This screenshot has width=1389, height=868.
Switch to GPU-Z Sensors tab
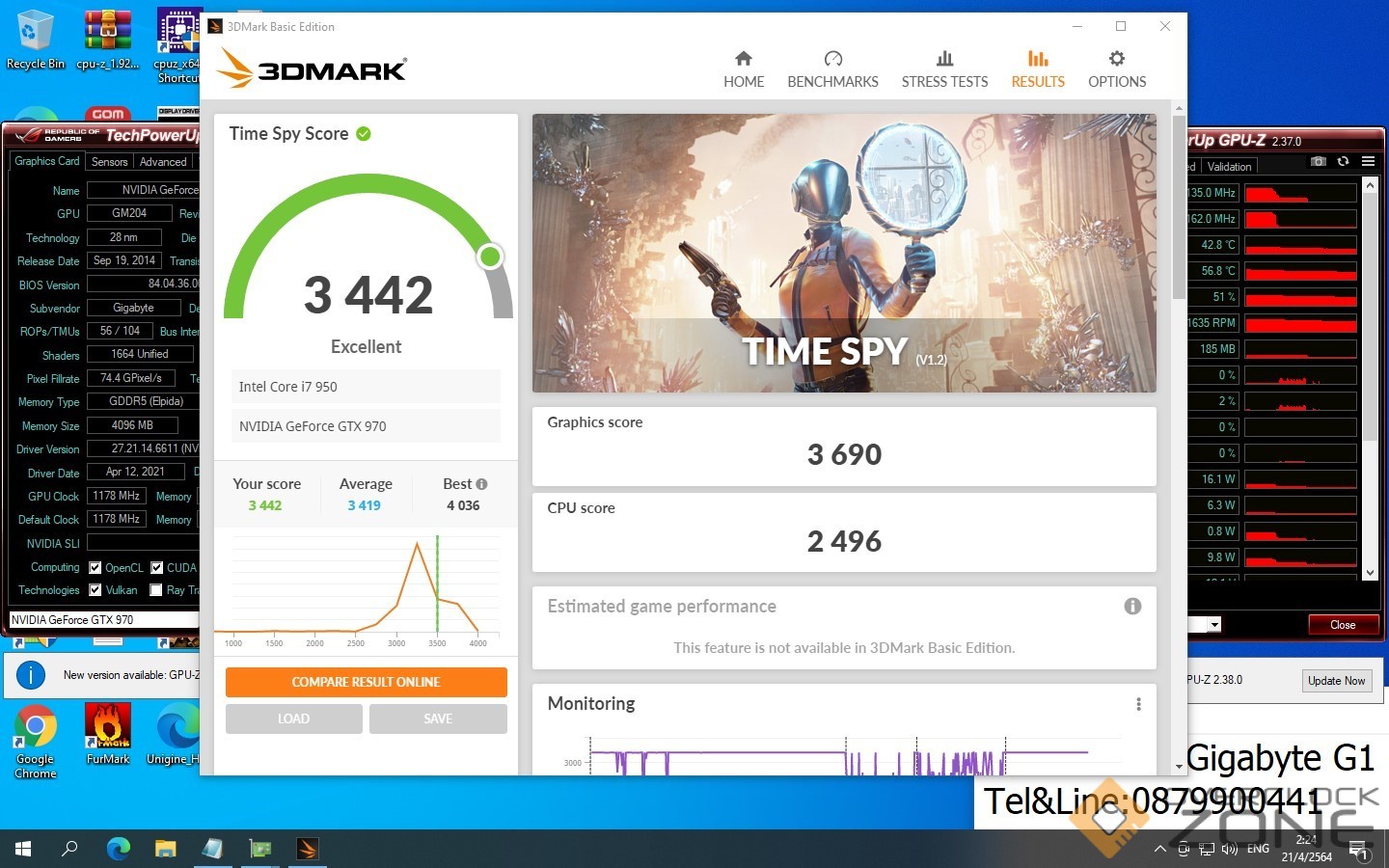click(x=109, y=162)
